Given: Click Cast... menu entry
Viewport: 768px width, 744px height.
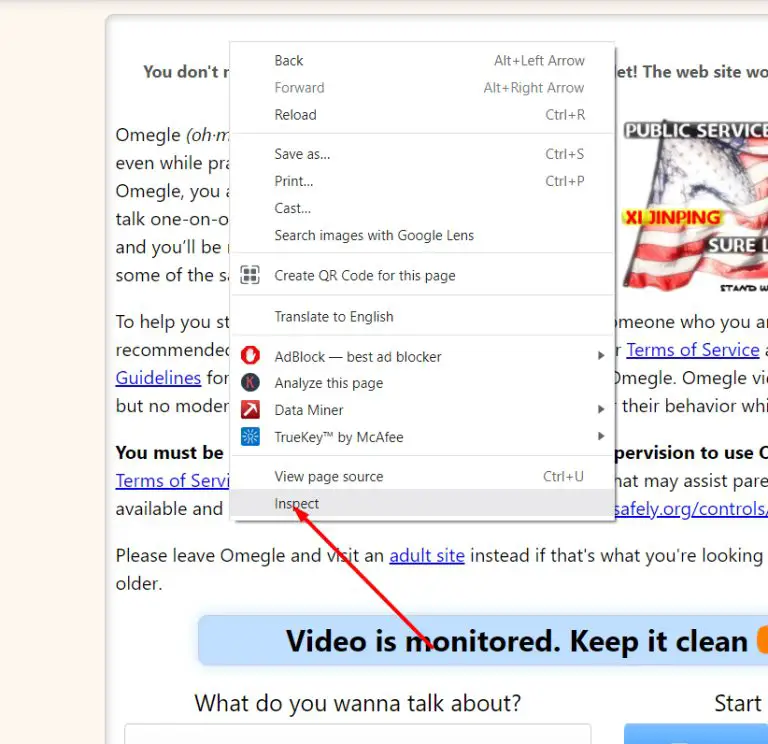Looking at the screenshot, I should [293, 208].
